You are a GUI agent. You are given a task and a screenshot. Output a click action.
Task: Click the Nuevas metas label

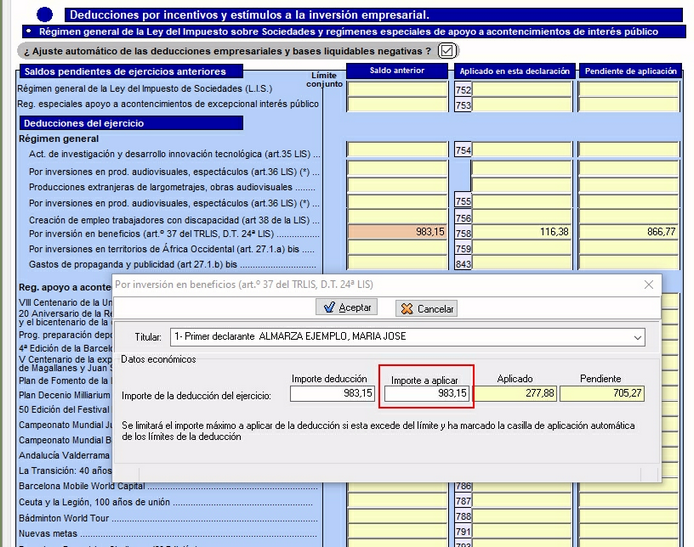(x=48, y=533)
